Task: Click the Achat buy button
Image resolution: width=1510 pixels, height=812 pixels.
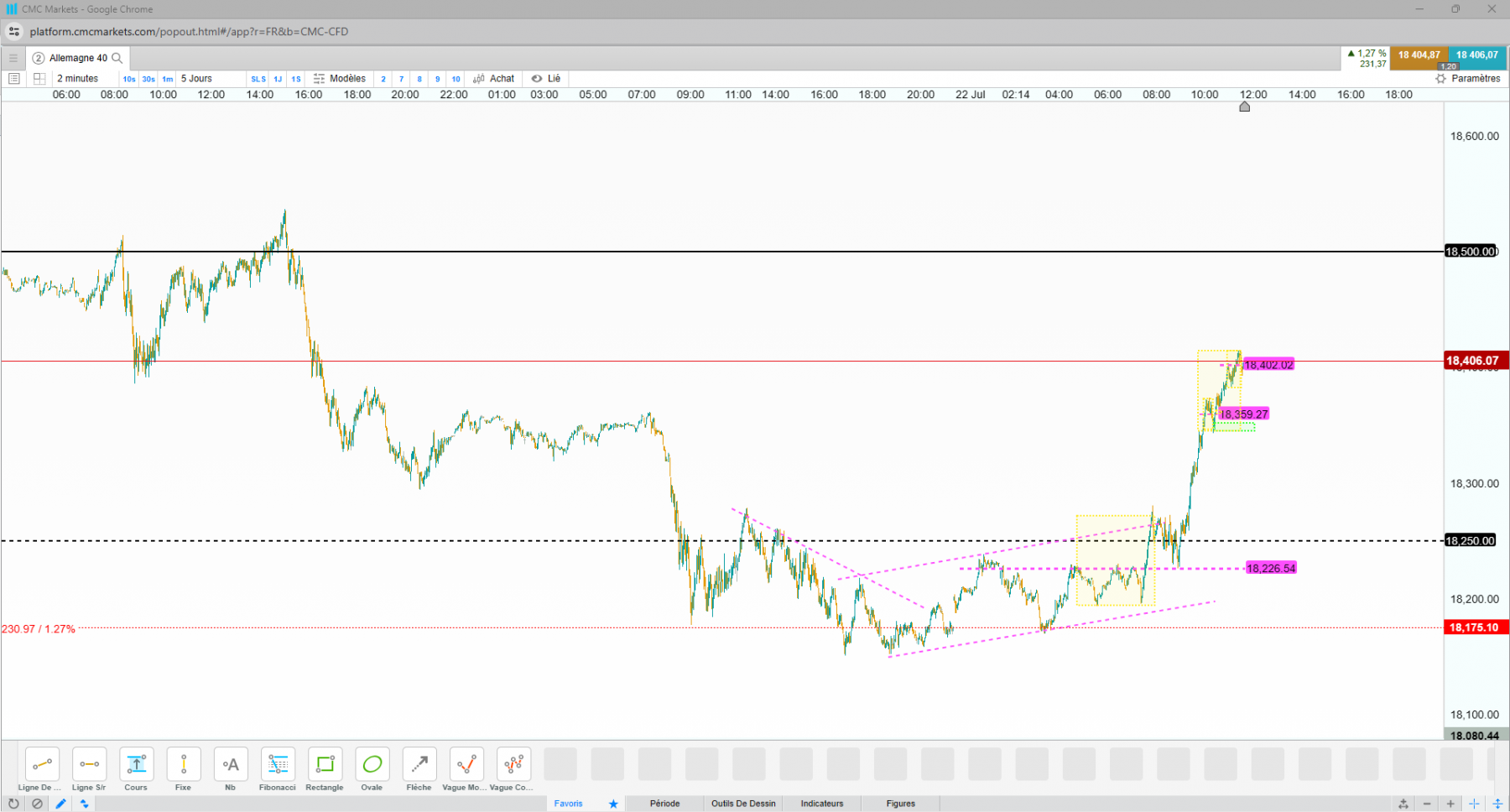Action: 494,79
